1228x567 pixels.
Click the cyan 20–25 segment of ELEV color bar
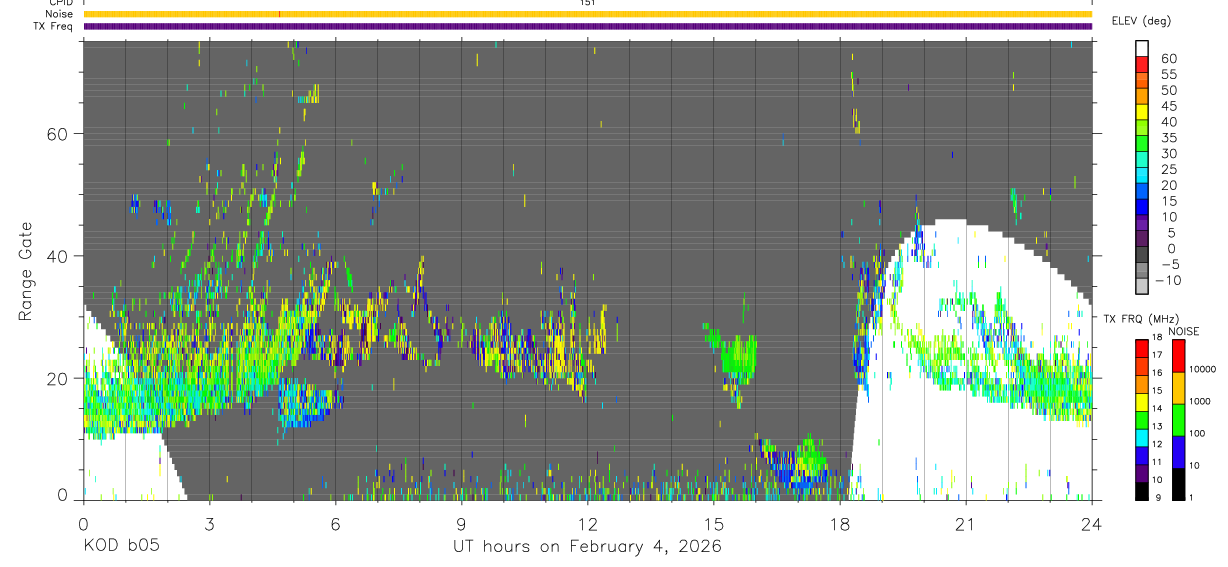[1143, 175]
